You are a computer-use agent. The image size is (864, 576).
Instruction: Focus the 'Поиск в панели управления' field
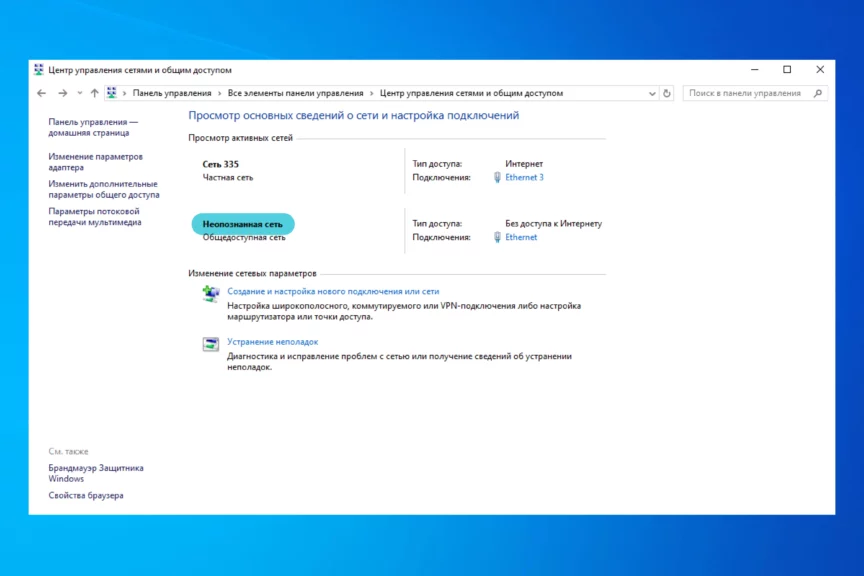745,93
